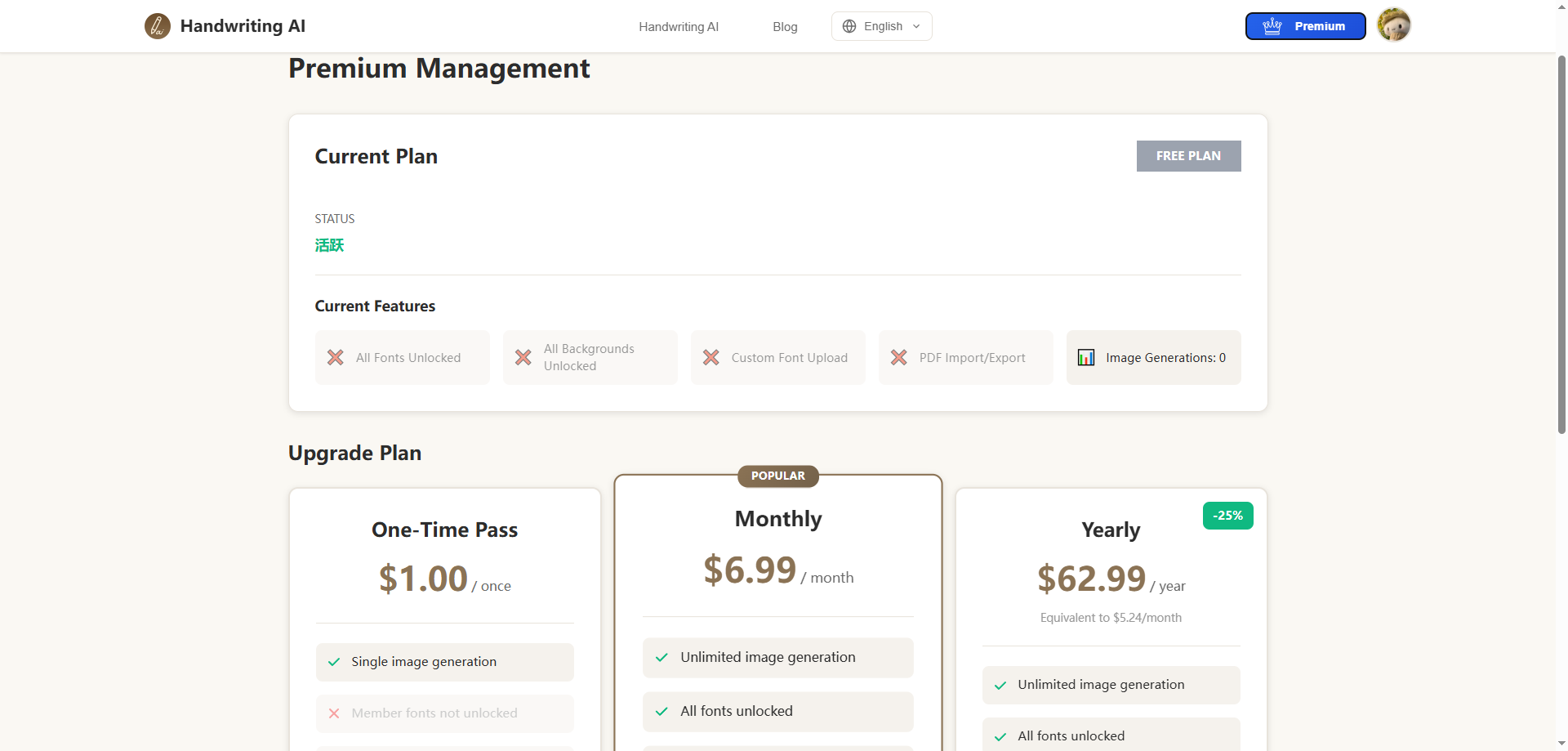Viewport: 1568px width, 751px height.
Task: Click check icon beside Single image generation
Action: point(334,662)
